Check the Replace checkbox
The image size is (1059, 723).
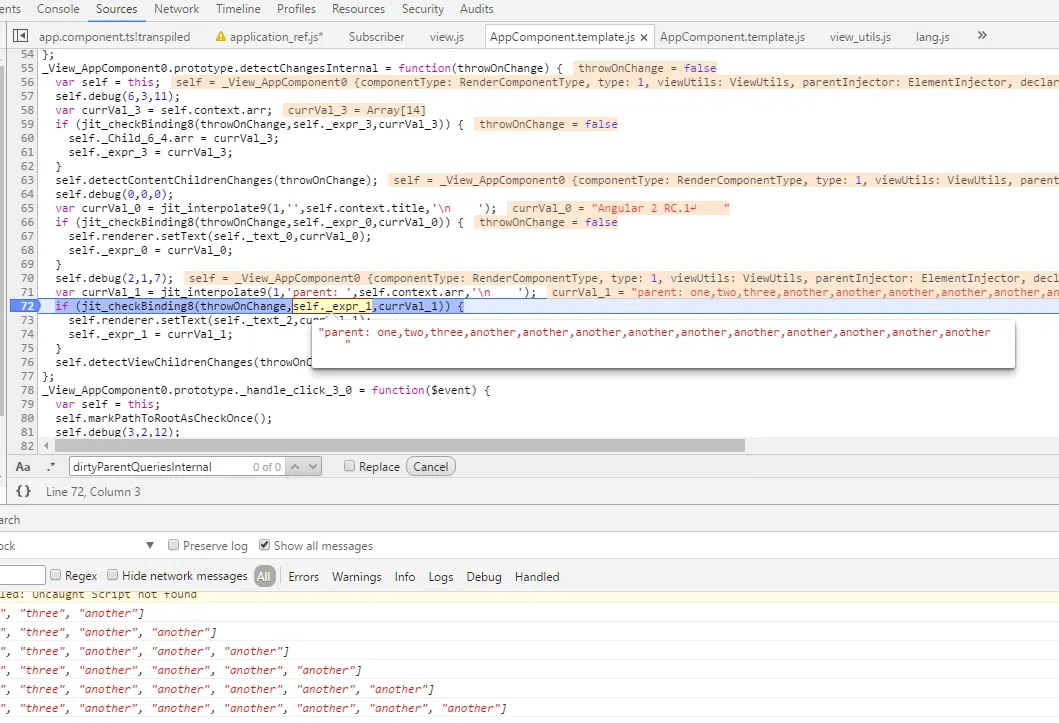(349, 466)
